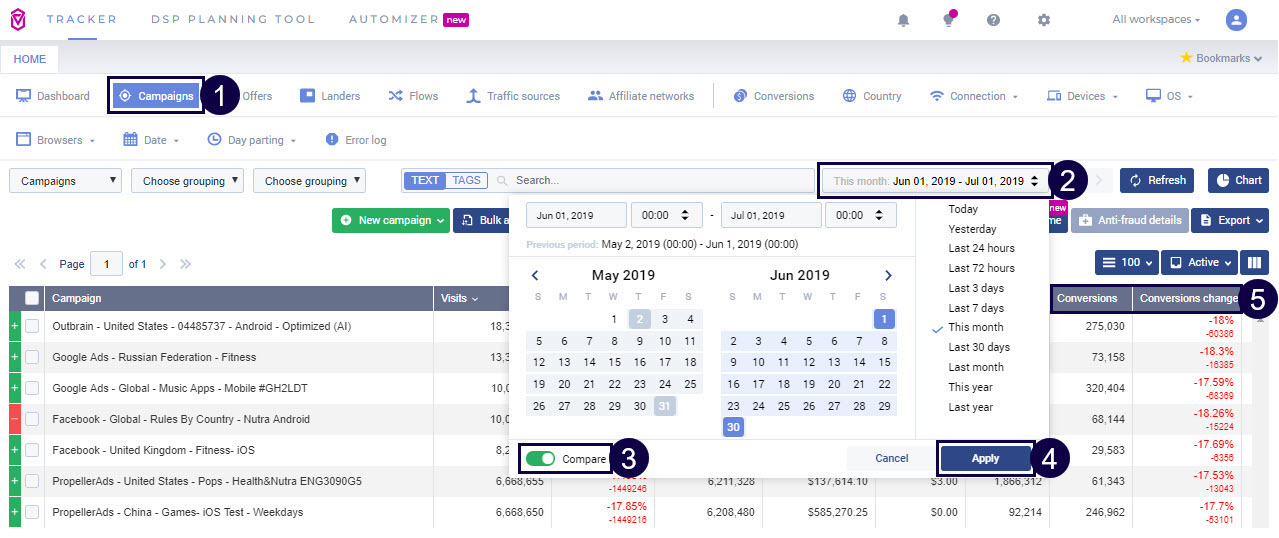The width and height of the screenshot is (1279, 538).
Task: Click the user profile avatar icon
Action: click(1236, 20)
